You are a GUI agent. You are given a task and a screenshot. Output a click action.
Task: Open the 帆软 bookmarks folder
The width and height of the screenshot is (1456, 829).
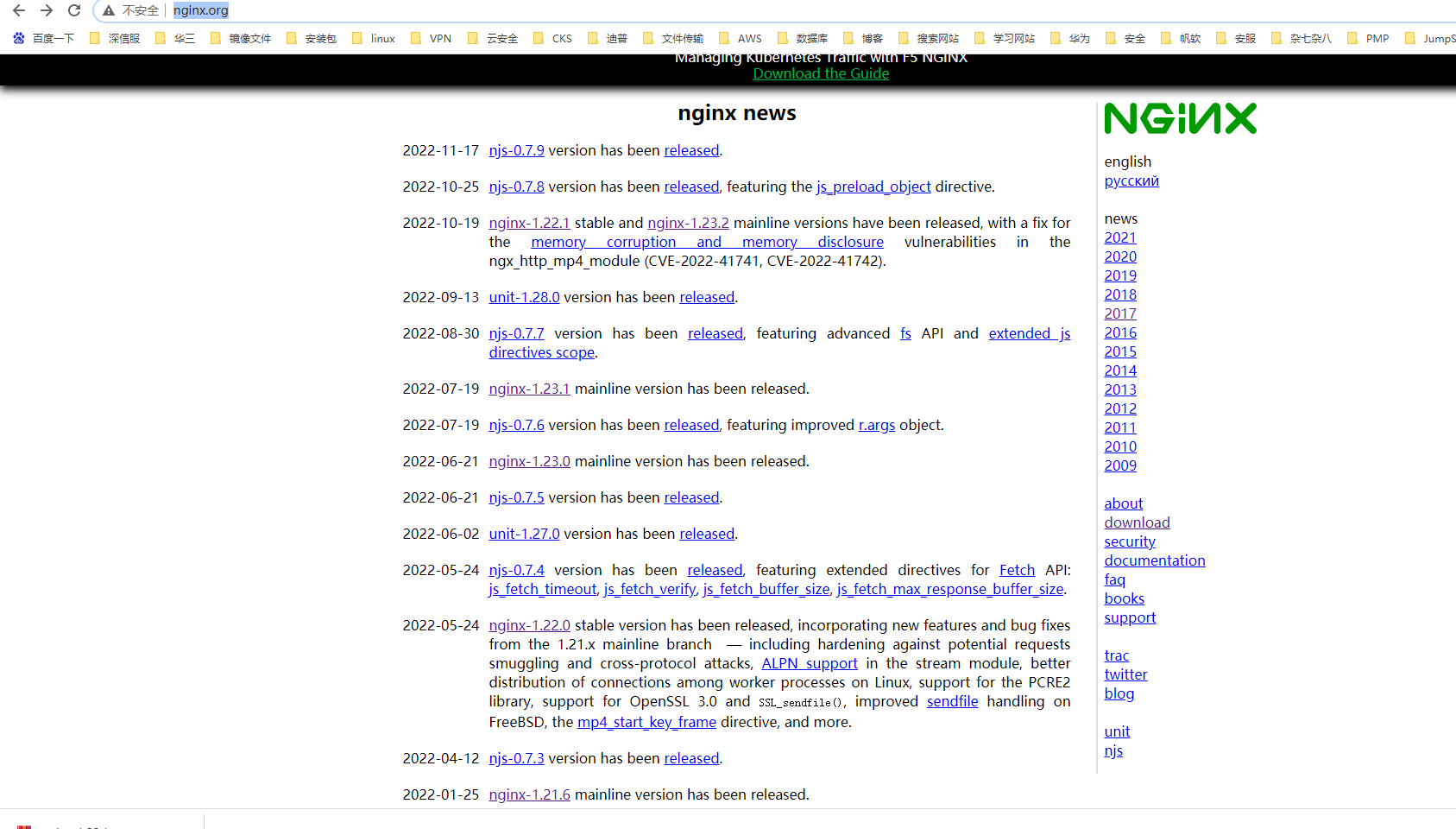(1181, 38)
